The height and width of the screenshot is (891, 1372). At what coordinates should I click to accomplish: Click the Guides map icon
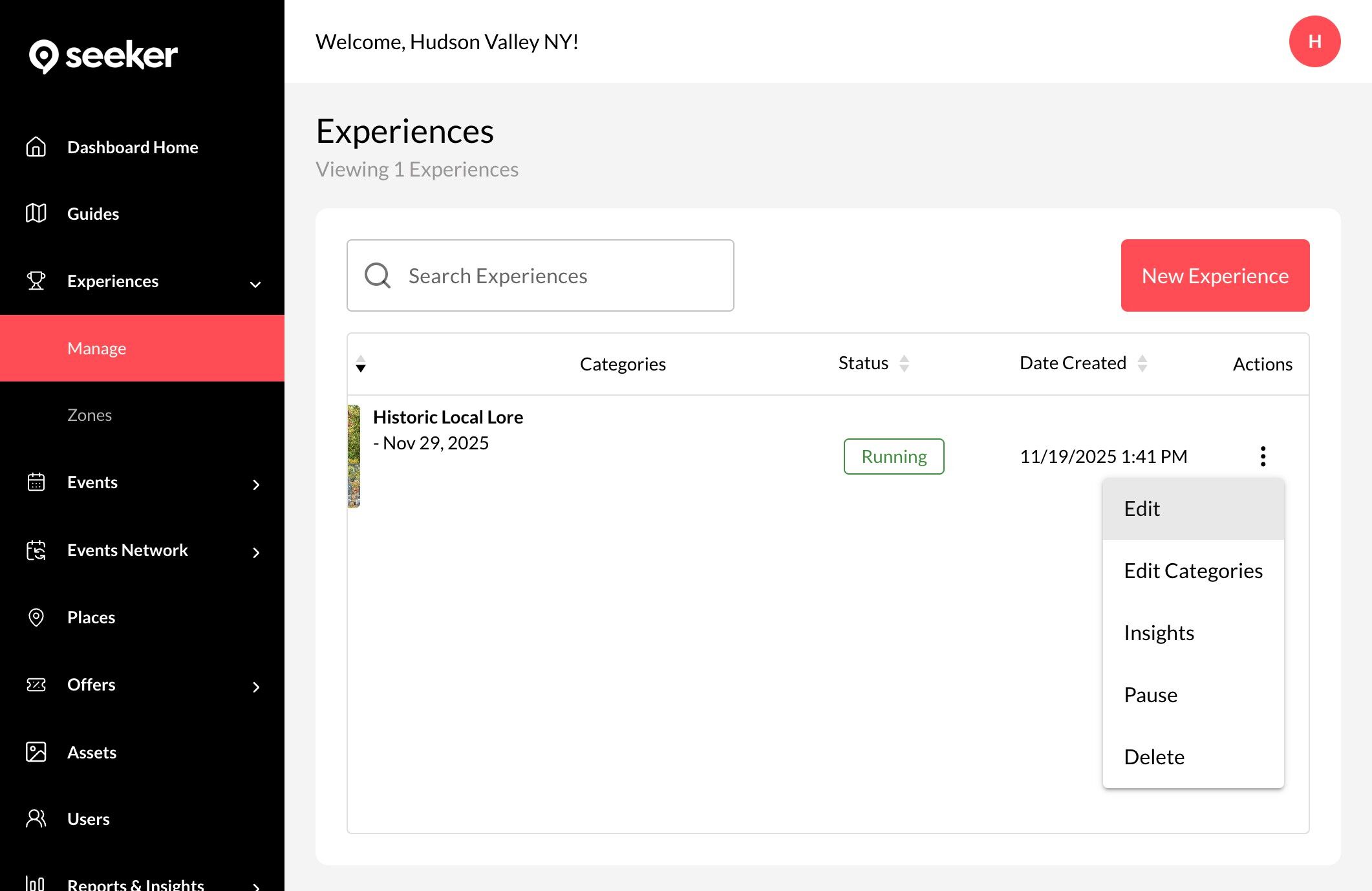coord(36,213)
